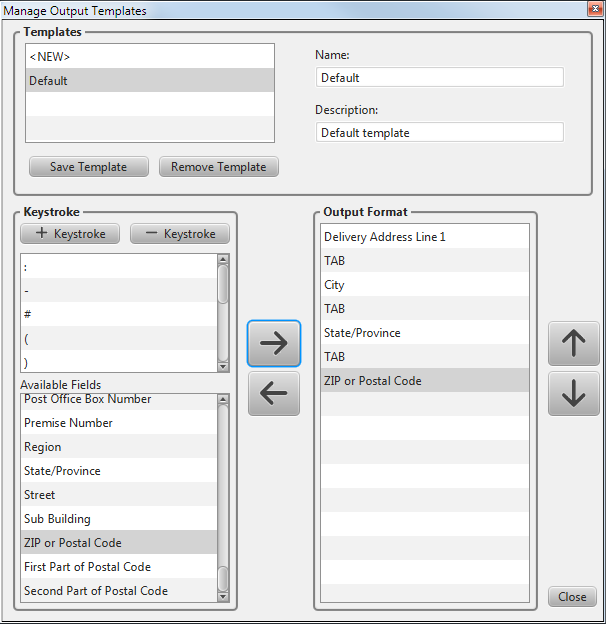
Task: Remove a keystroke with minus Keystroke
Action: pyautogui.click(x=180, y=233)
